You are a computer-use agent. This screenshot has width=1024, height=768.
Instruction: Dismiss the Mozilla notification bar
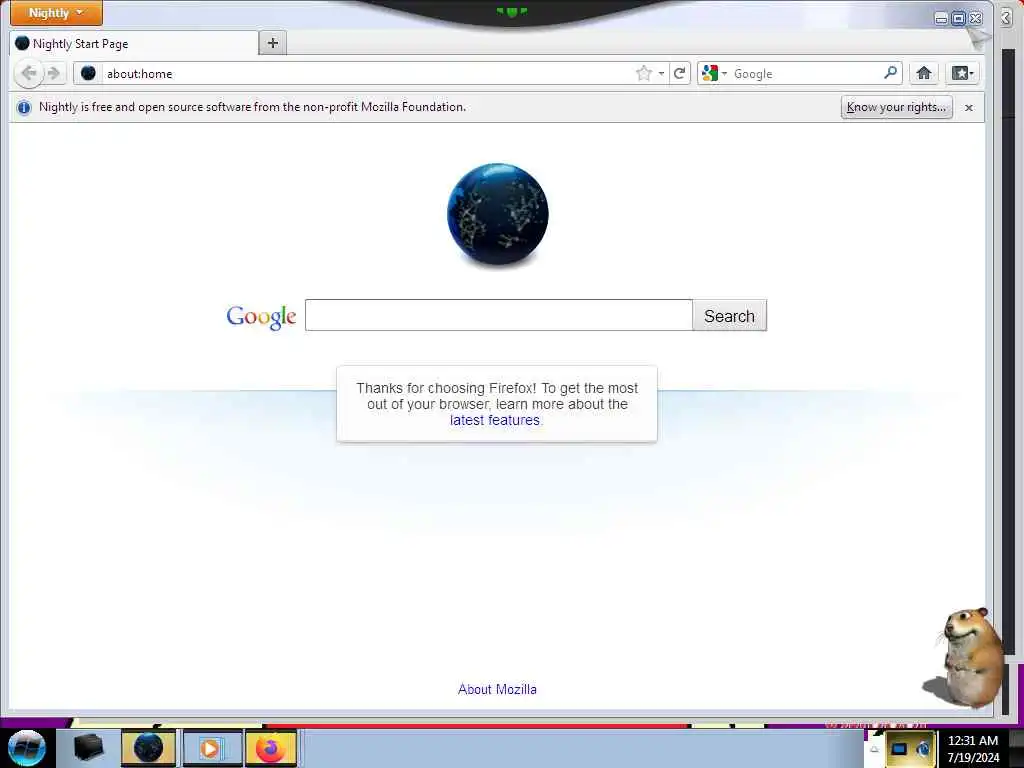pyautogui.click(x=969, y=107)
